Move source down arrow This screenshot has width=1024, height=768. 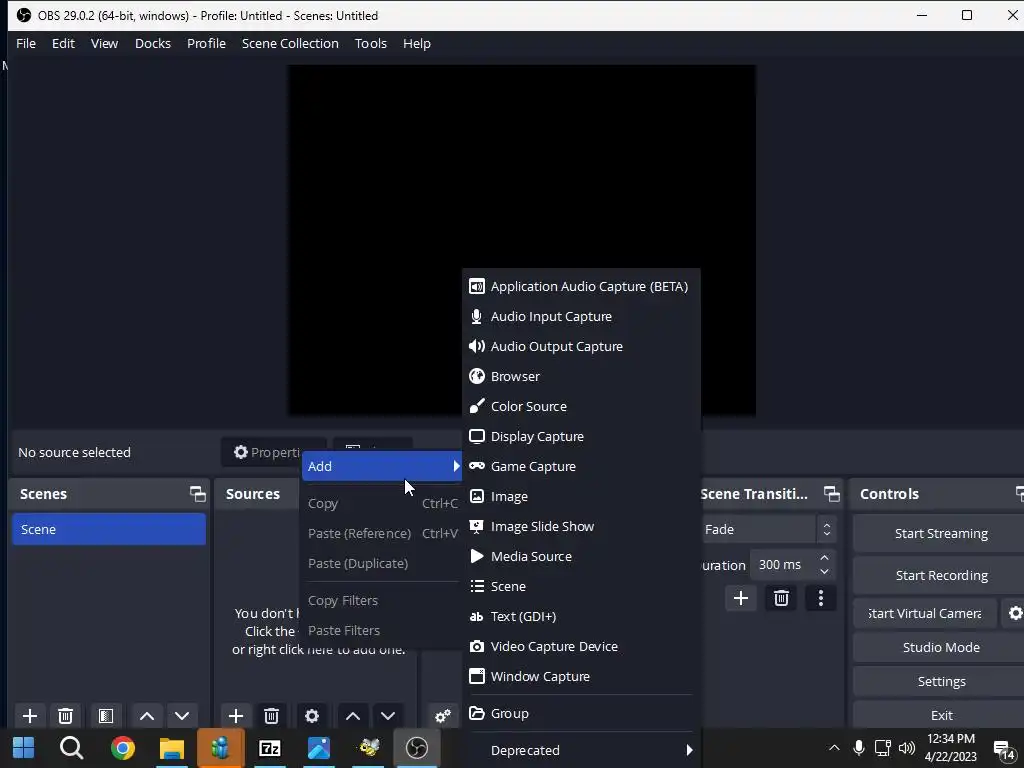pos(388,716)
